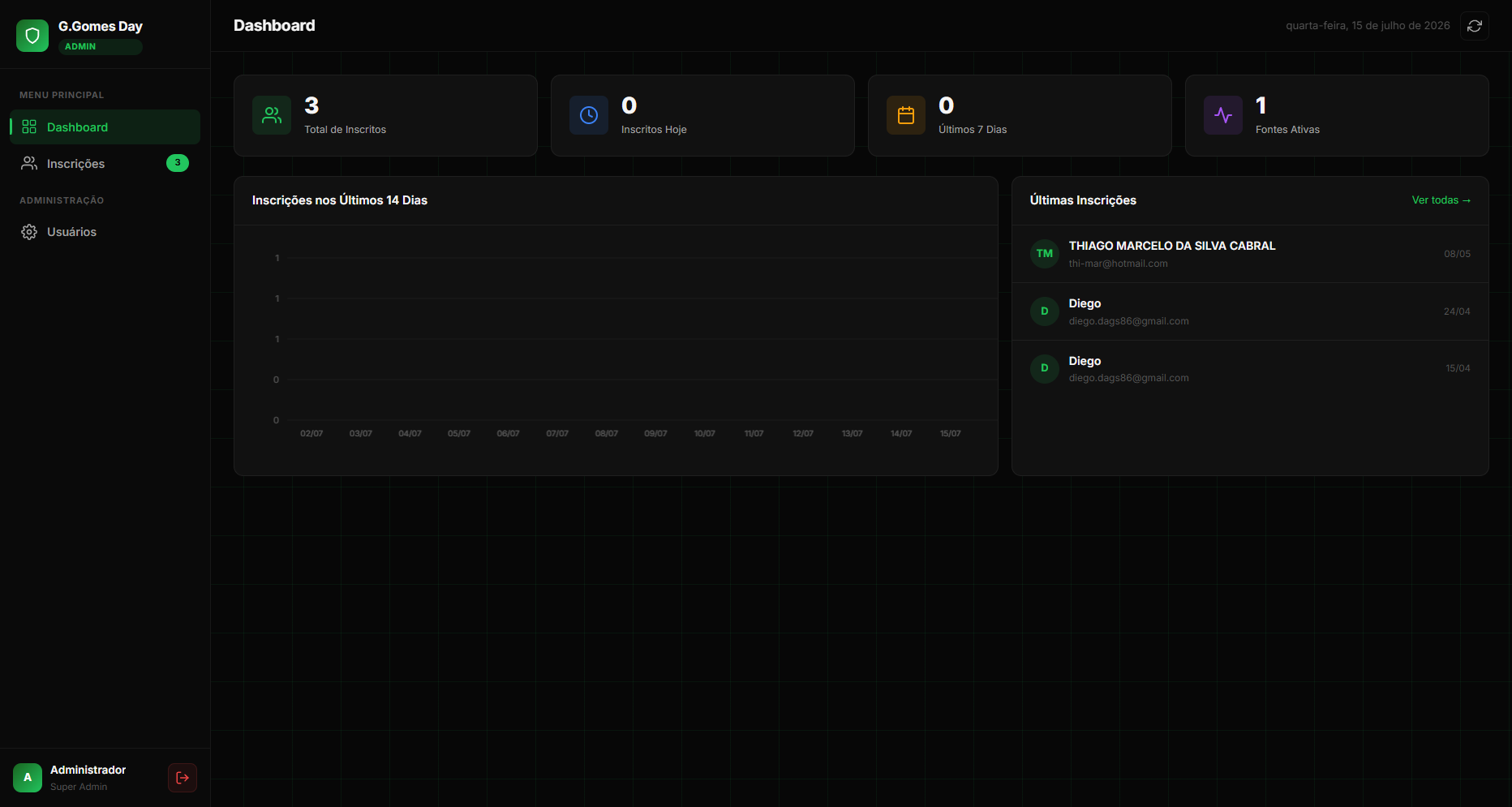This screenshot has width=1512, height=807.
Task: Click the green shield logo icon
Action: coord(32,36)
